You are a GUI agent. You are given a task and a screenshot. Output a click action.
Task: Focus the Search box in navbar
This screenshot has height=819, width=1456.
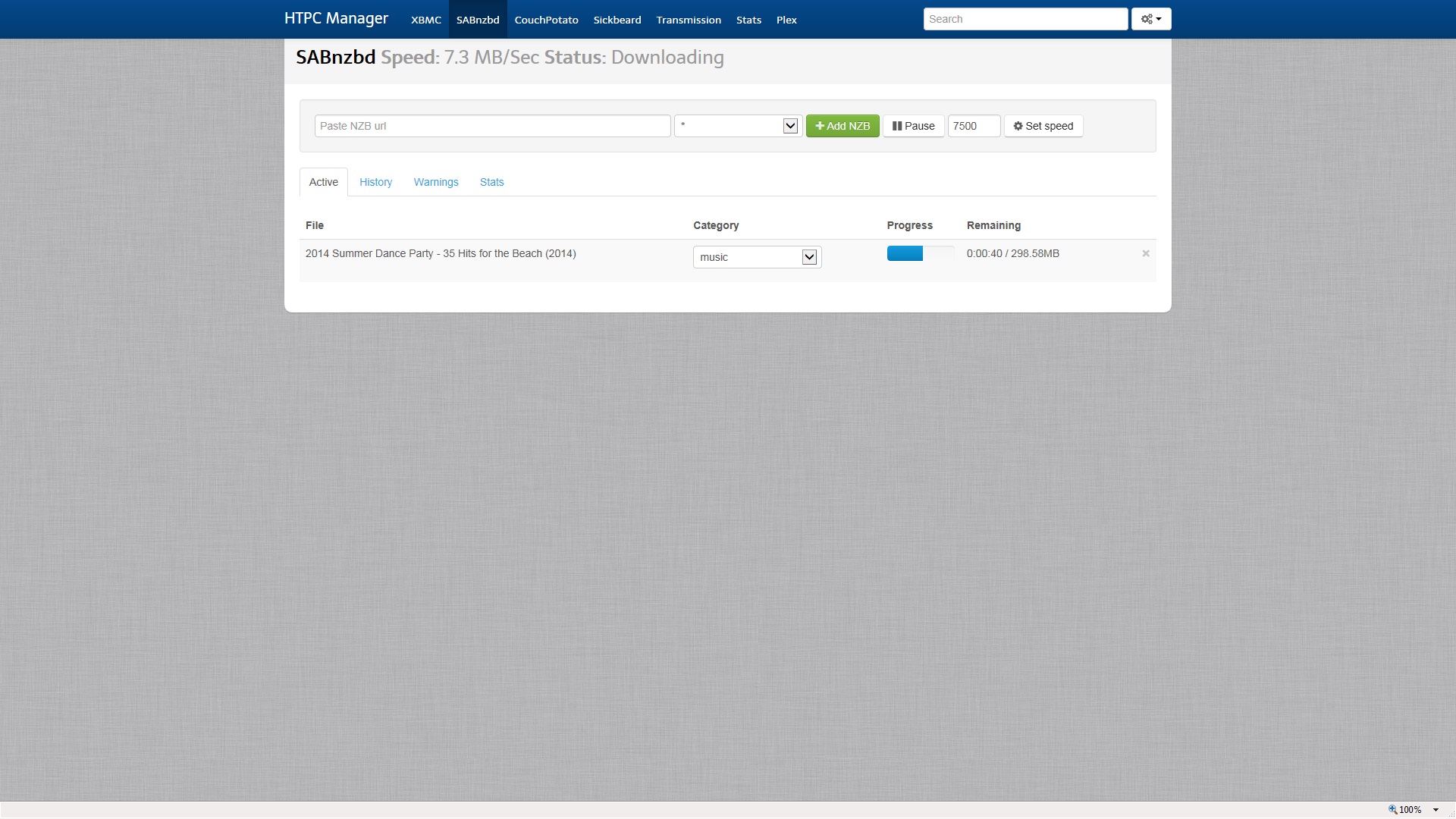pyautogui.click(x=1025, y=19)
